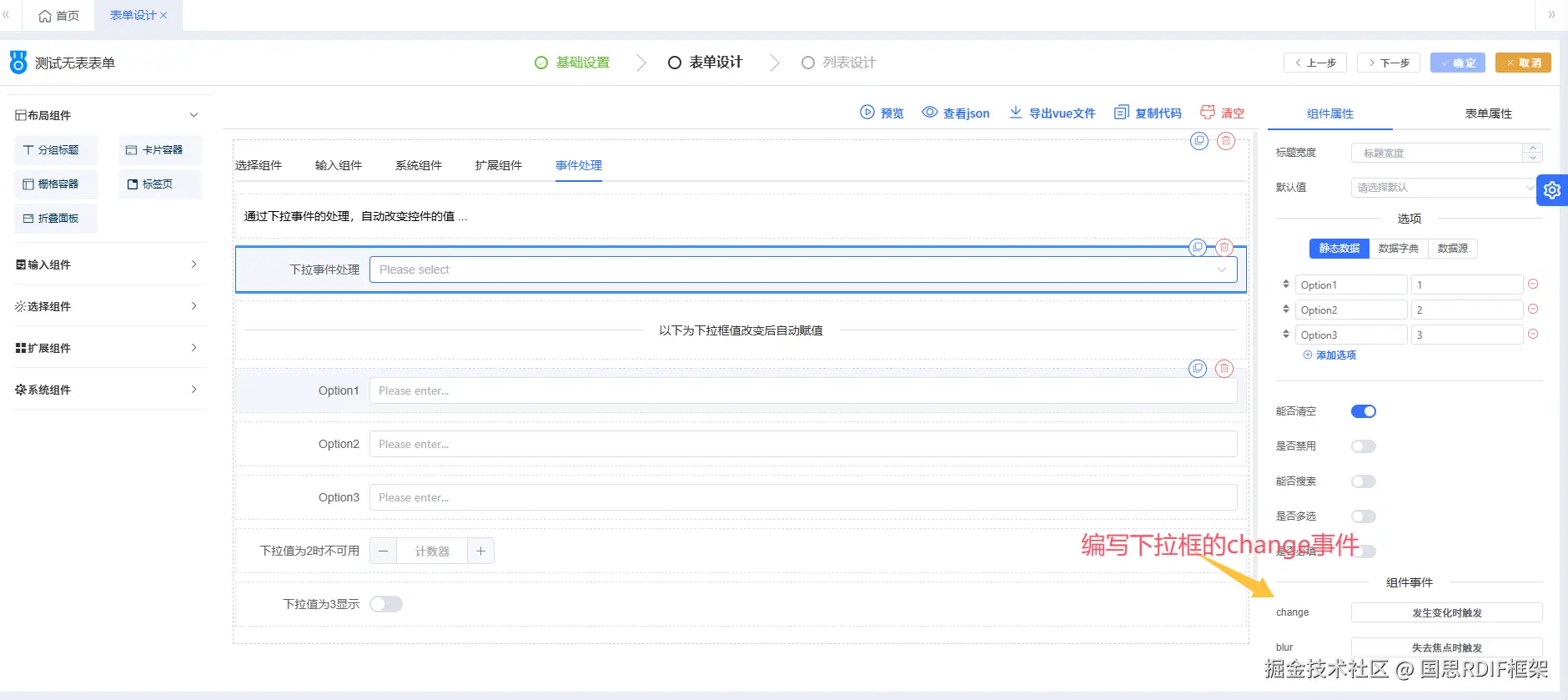Switch to the 系统组件 canvas tab

click(419, 165)
